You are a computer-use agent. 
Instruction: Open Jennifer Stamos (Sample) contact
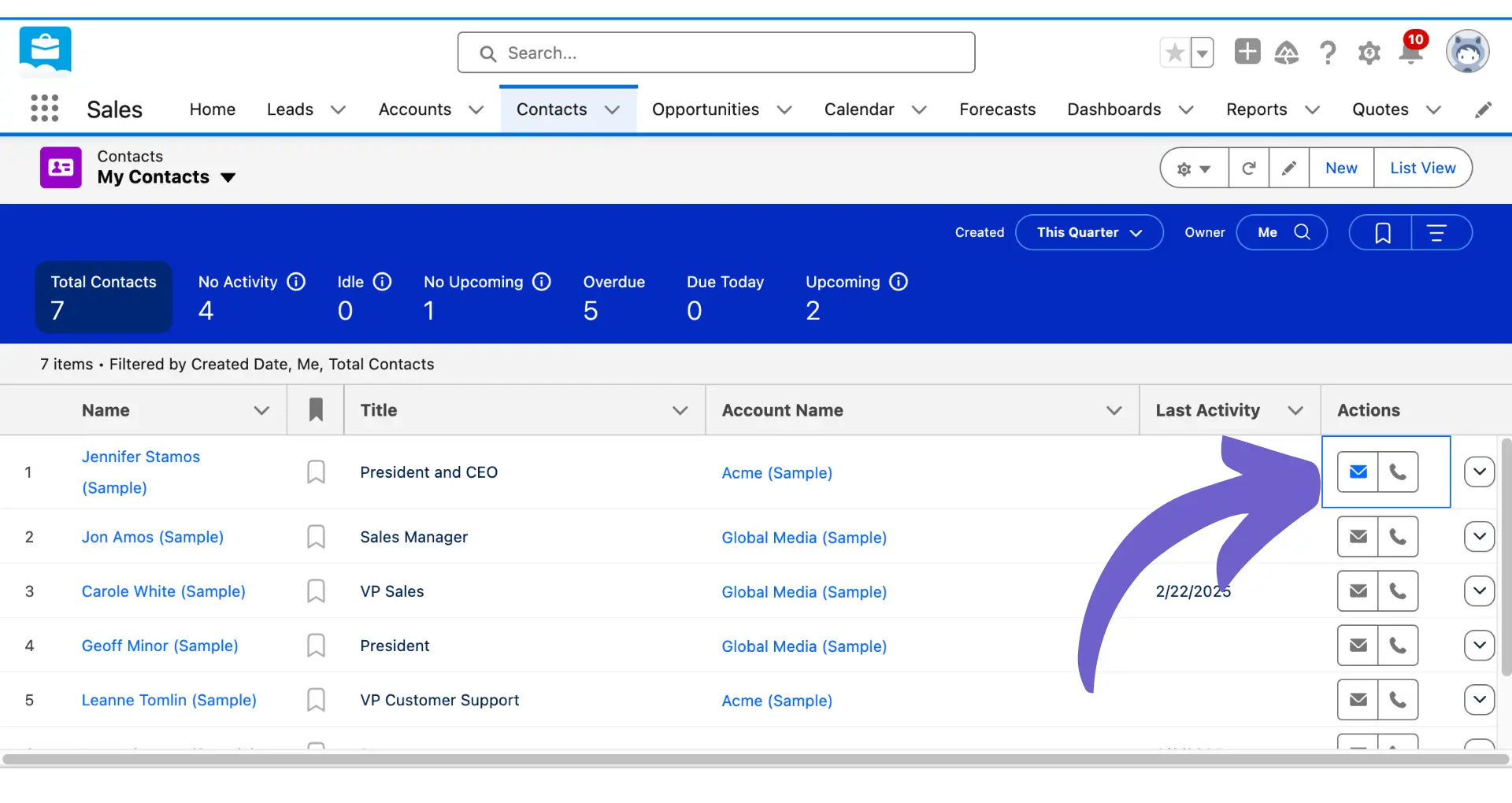pyautogui.click(x=141, y=472)
